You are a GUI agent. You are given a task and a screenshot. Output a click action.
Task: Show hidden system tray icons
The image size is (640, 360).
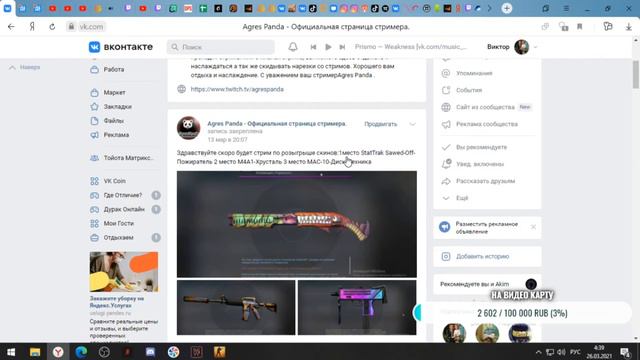[x=538, y=352]
